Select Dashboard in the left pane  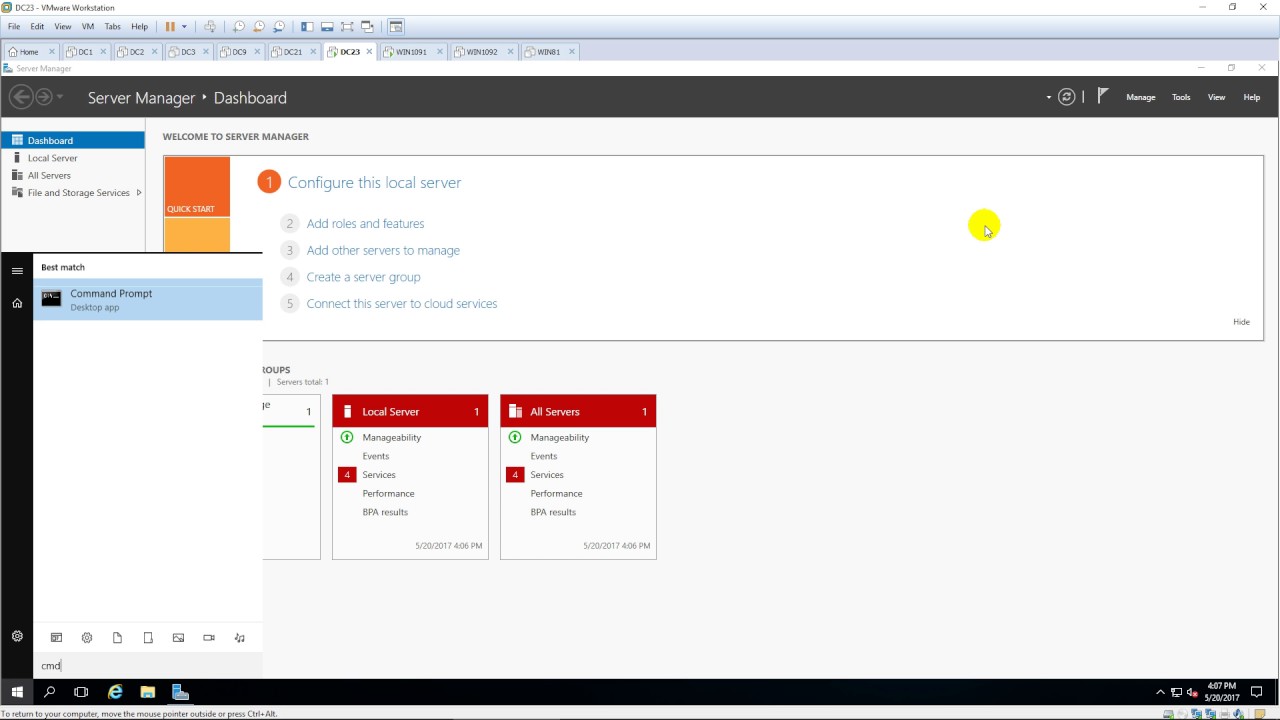pos(73,140)
